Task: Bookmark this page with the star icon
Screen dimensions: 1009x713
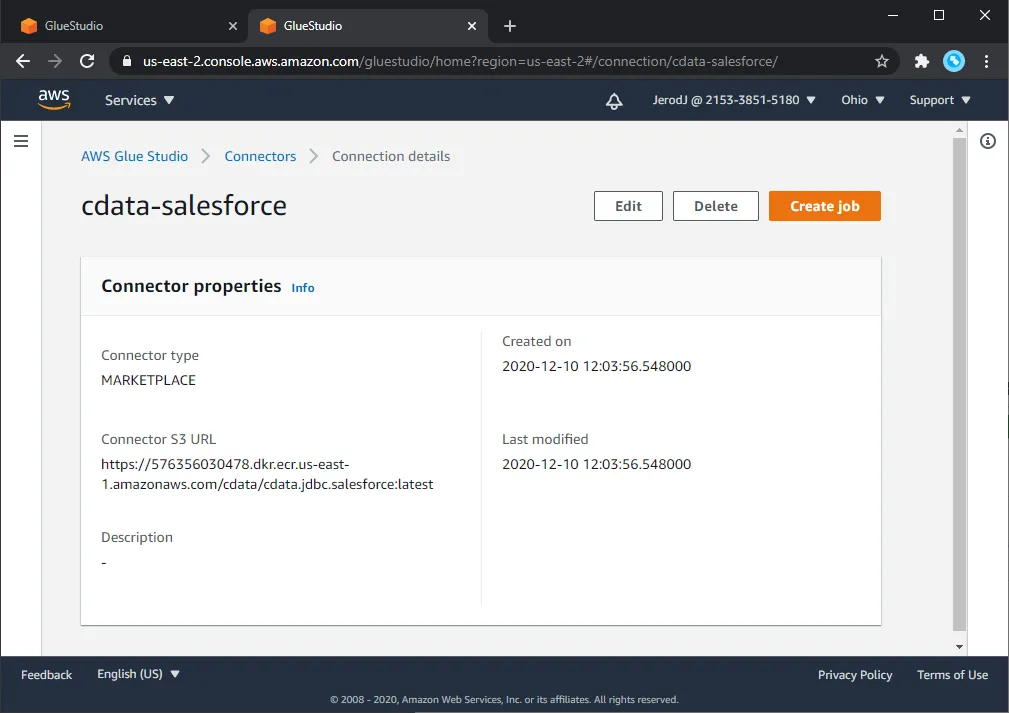Action: [882, 61]
